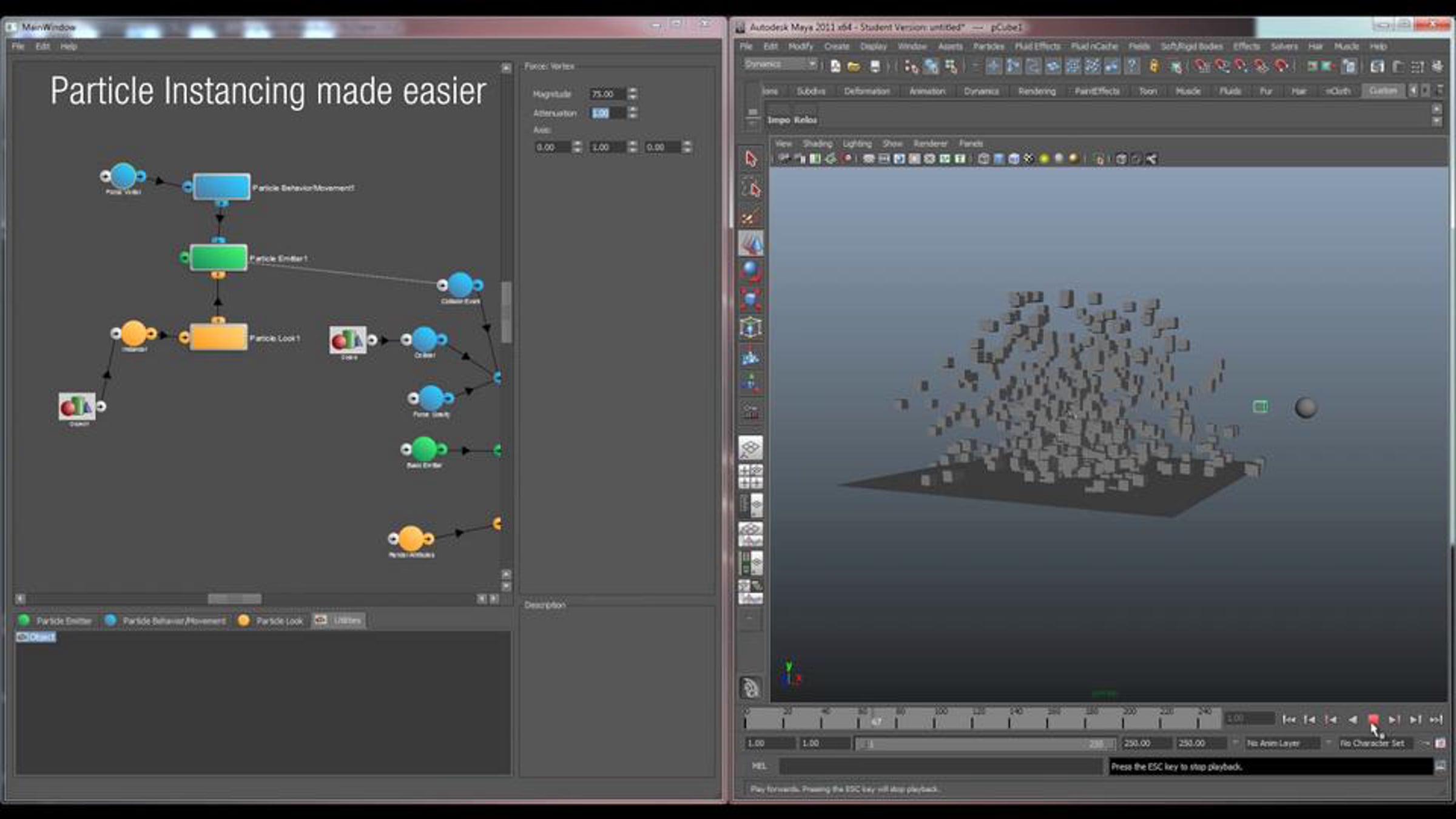Screen dimensions: 1456x819
Task: Select the arrow Select tool in Maya toolbox
Action: click(751, 160)
